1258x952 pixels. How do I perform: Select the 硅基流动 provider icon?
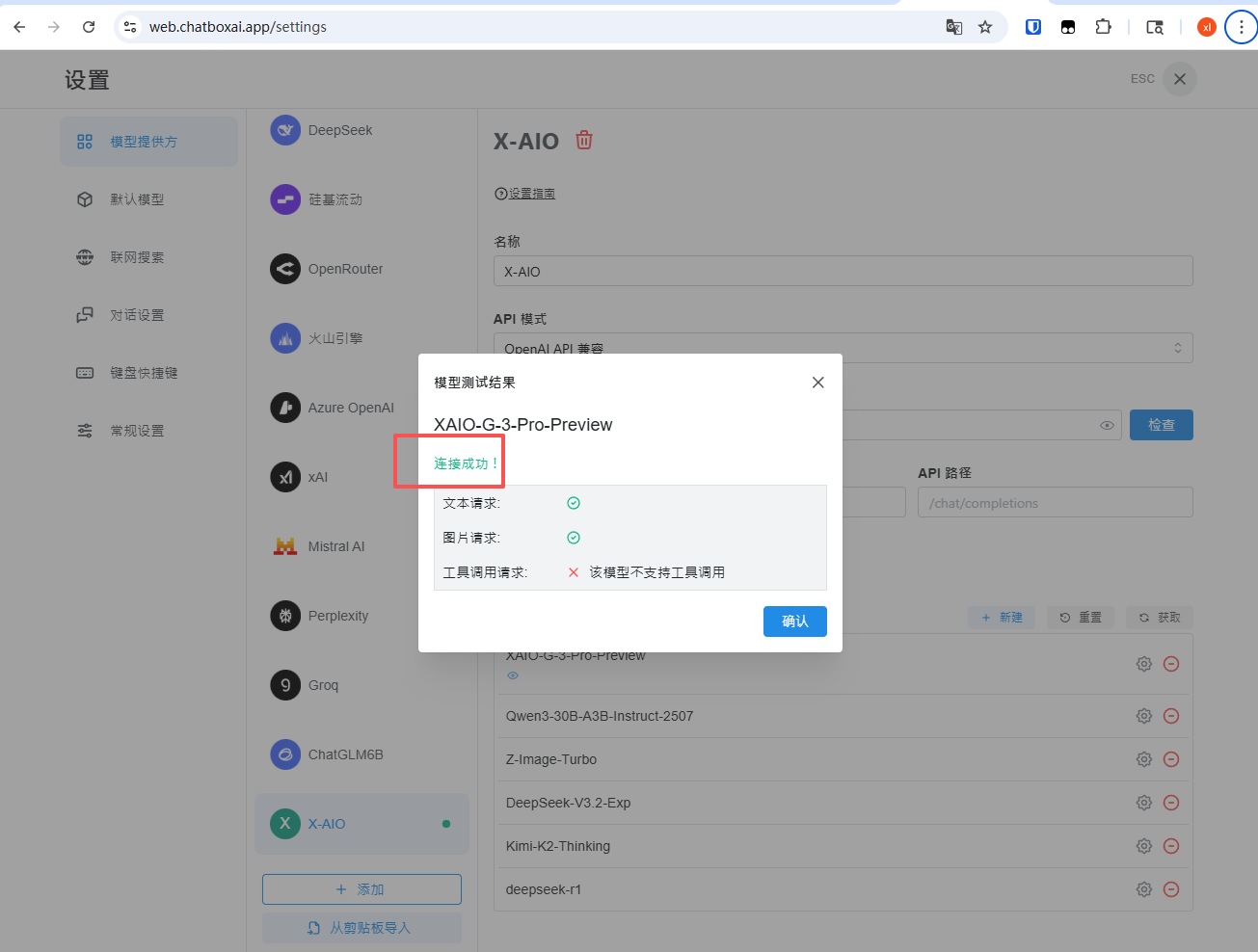coord(285,199)
